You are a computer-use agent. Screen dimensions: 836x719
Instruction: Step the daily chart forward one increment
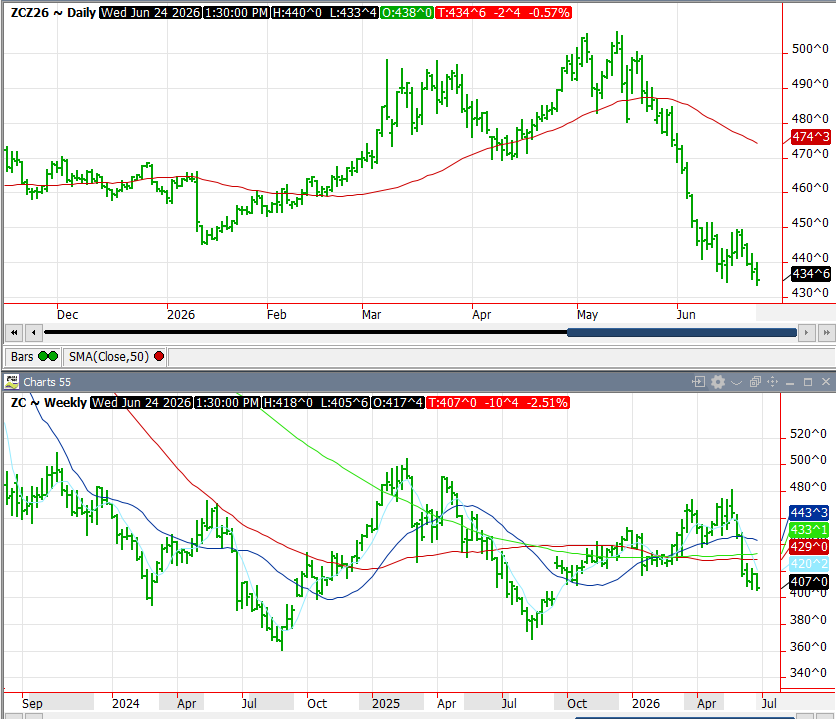tap(806, 333)
